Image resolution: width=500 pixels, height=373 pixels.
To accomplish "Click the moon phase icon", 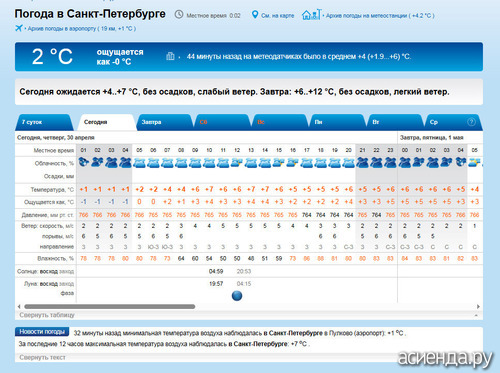I will (x=237, y=296).
